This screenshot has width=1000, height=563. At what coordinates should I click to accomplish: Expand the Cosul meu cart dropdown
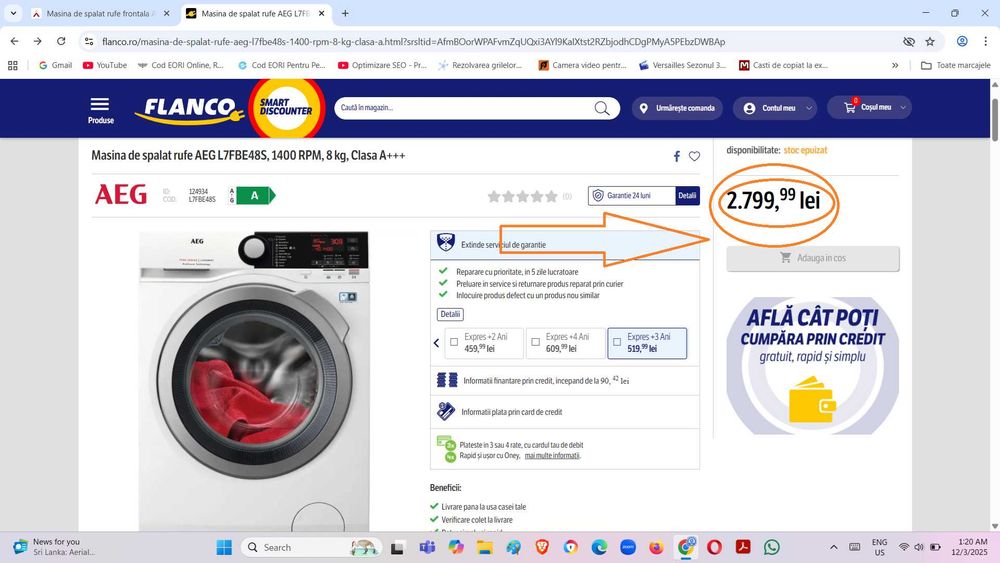[x=869, y=107]
